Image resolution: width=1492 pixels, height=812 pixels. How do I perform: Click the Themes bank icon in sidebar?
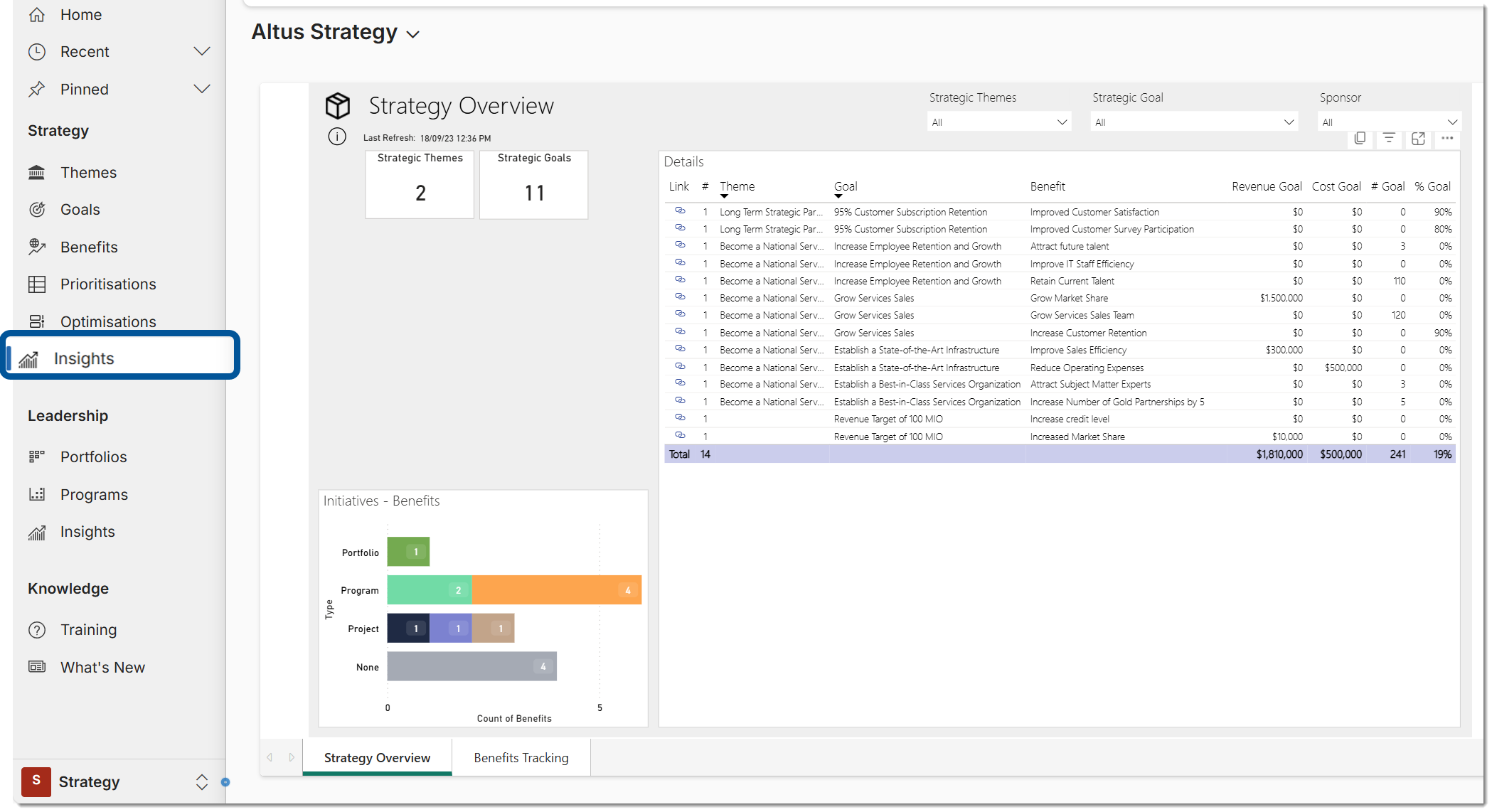click(37, 172)
